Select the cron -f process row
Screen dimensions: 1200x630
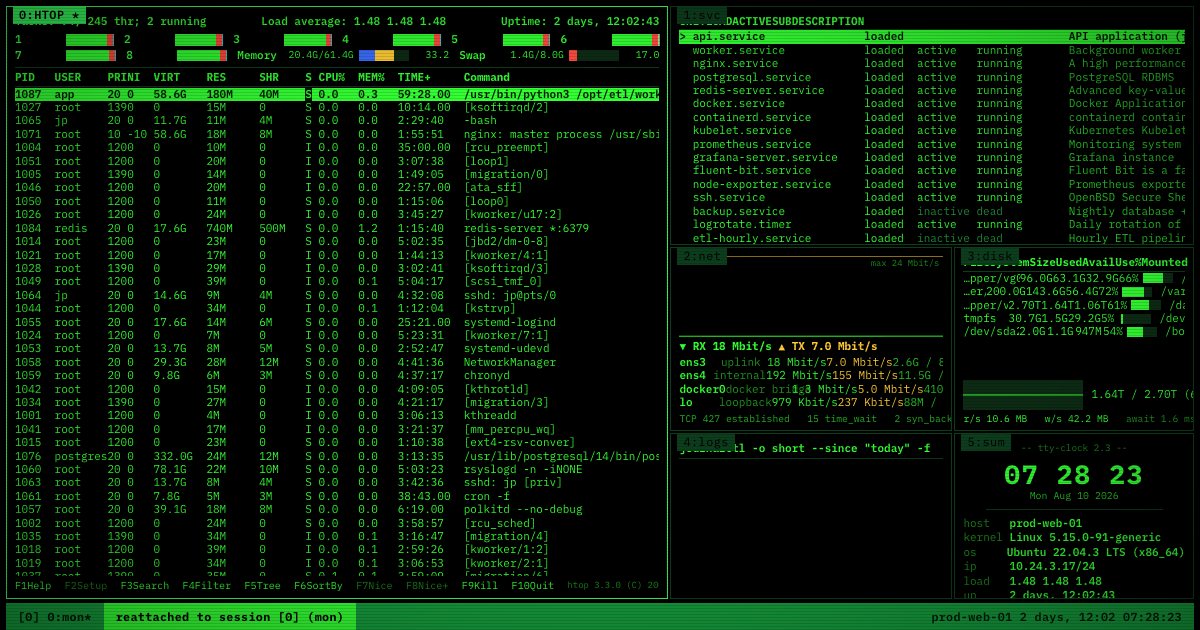pyautogui.click(x=337, y=496)
